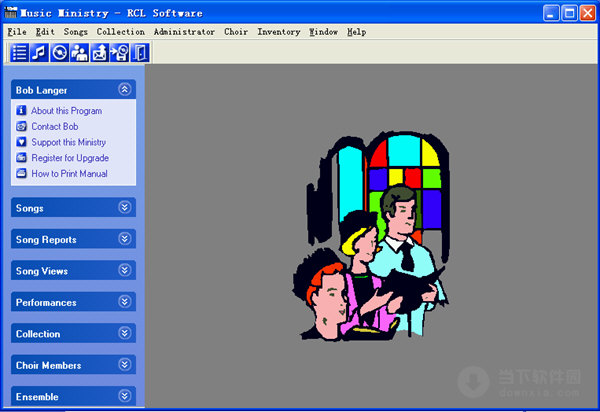Open the Inventory menu
Image resolution: width=600 pixels, height=412 pixels.
pos(279,32)
